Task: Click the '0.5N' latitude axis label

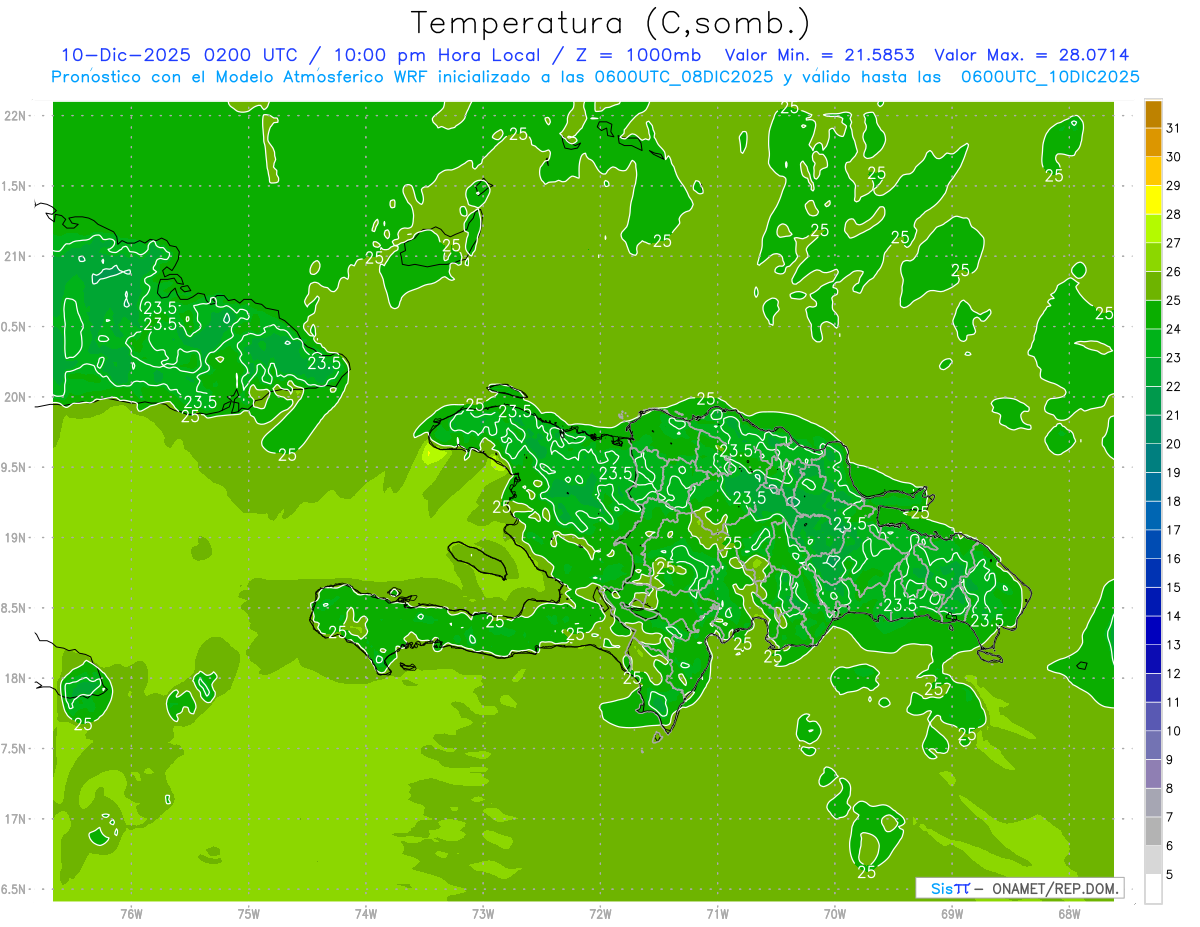Action: point(15,327)
